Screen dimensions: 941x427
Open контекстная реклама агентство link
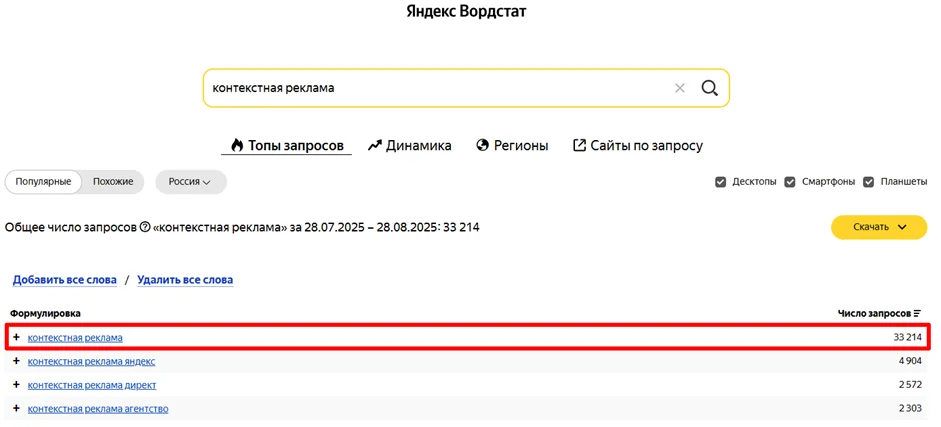pyautogui.click(x=98, y=409)
